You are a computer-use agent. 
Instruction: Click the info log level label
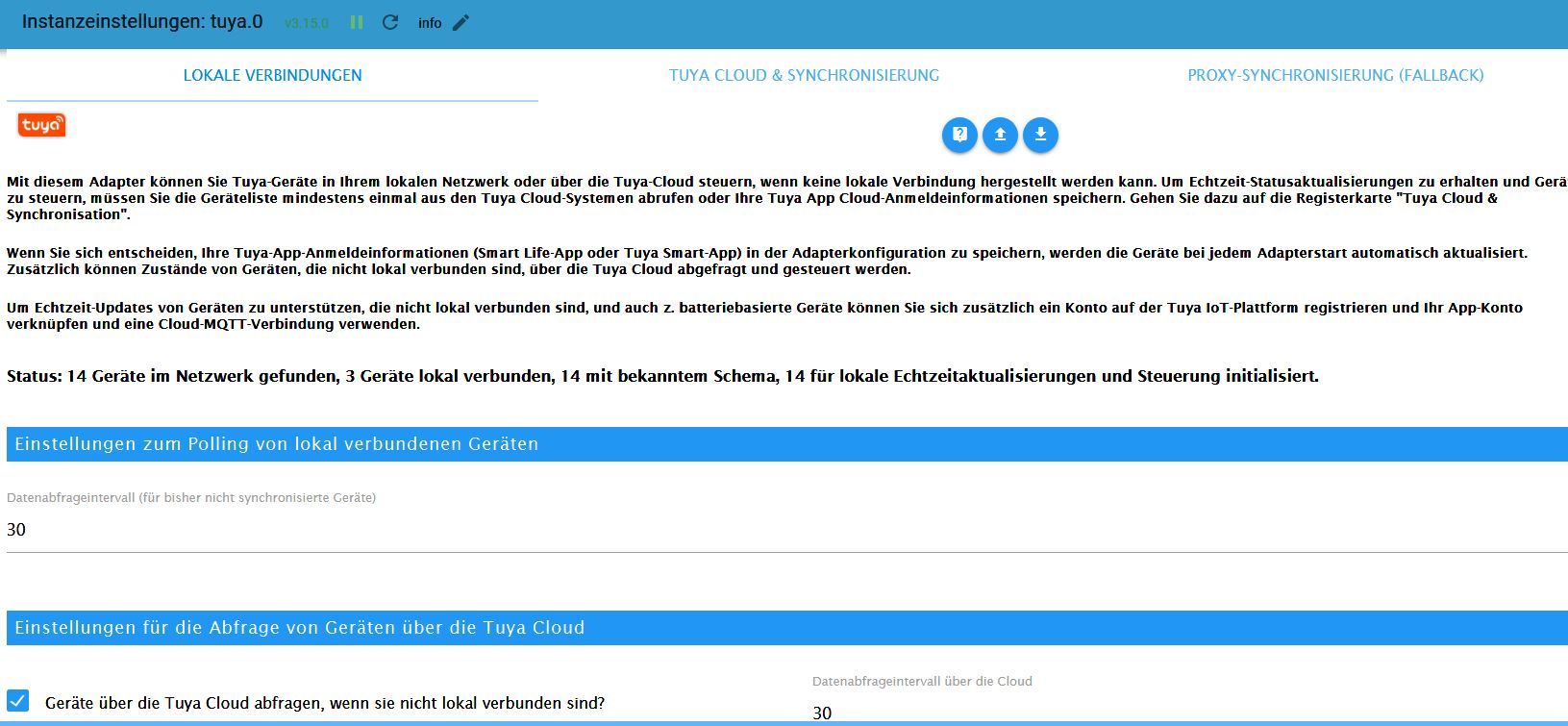[x=430, y=23]
